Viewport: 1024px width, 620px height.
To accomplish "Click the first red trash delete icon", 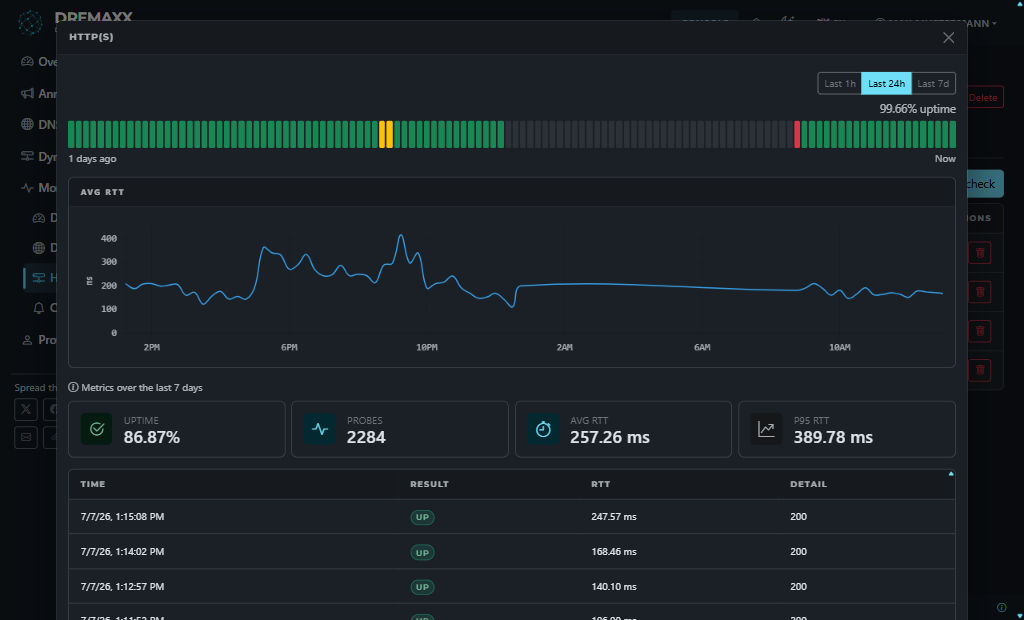I will point(980,252).
